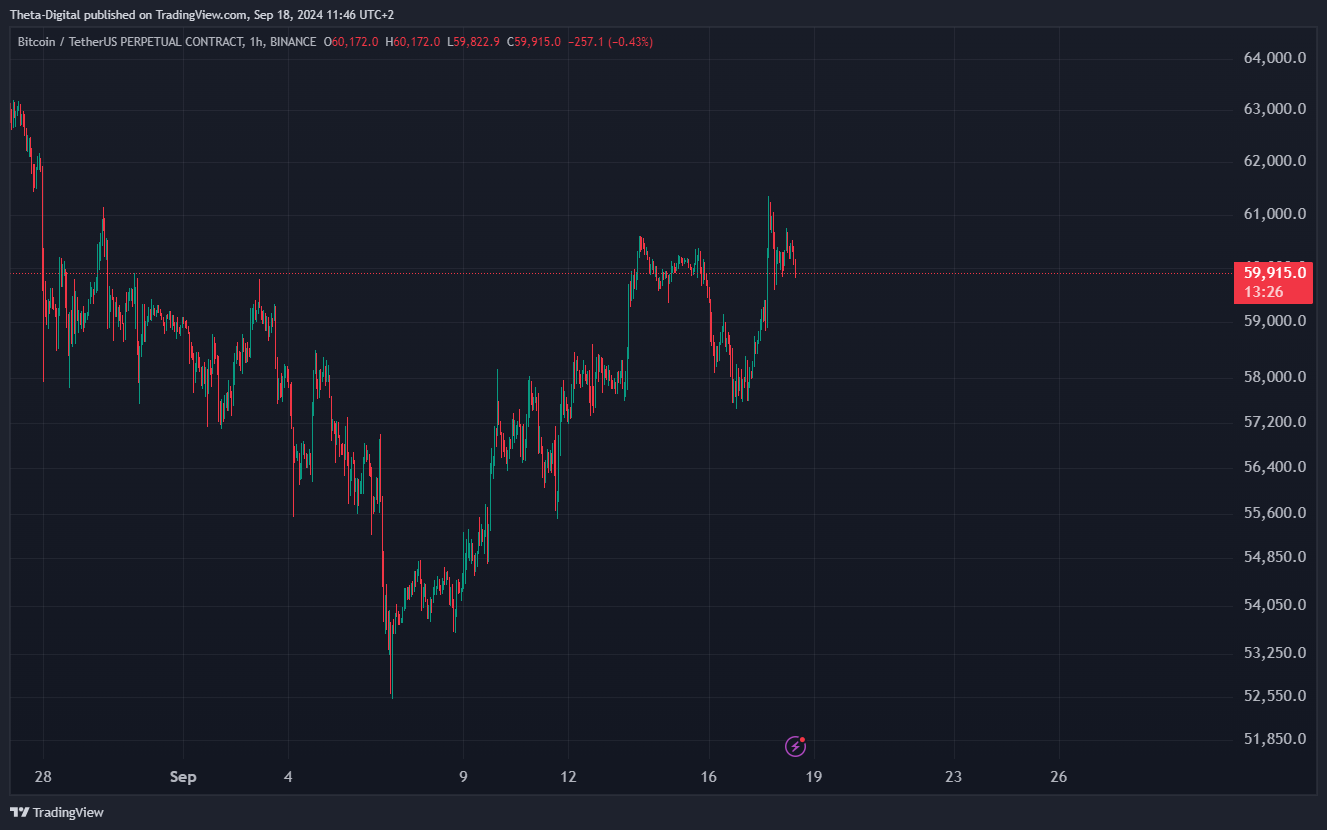This screenshot has width=1327, height=830.
Task: Click the 58,000.0 price axis label
Action: 1275,377
